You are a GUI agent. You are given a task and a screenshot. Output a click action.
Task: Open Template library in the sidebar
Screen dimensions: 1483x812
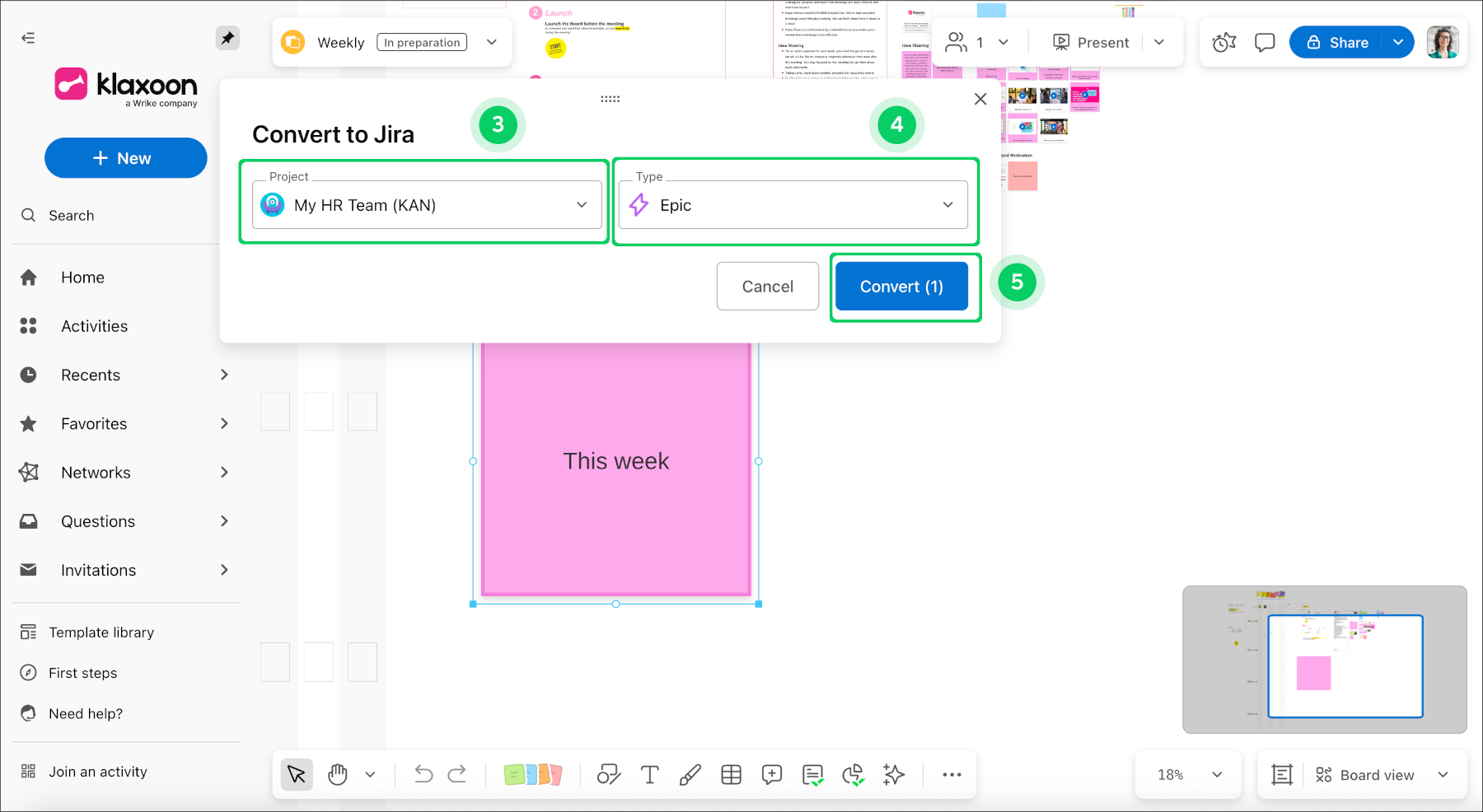pyautogui.click(x=101, y=632)
